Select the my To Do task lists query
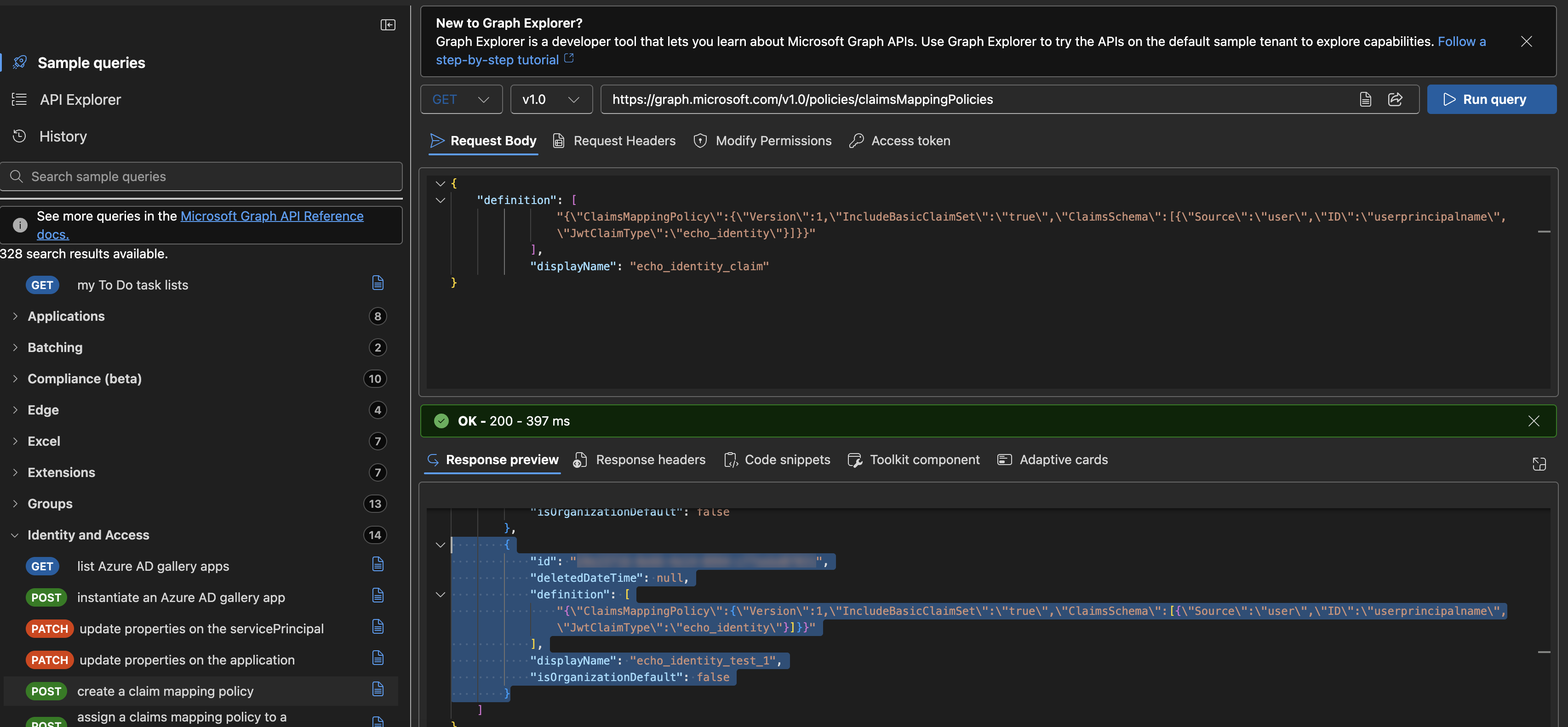This screenshot has width=1568, height=727. (133, 285)
